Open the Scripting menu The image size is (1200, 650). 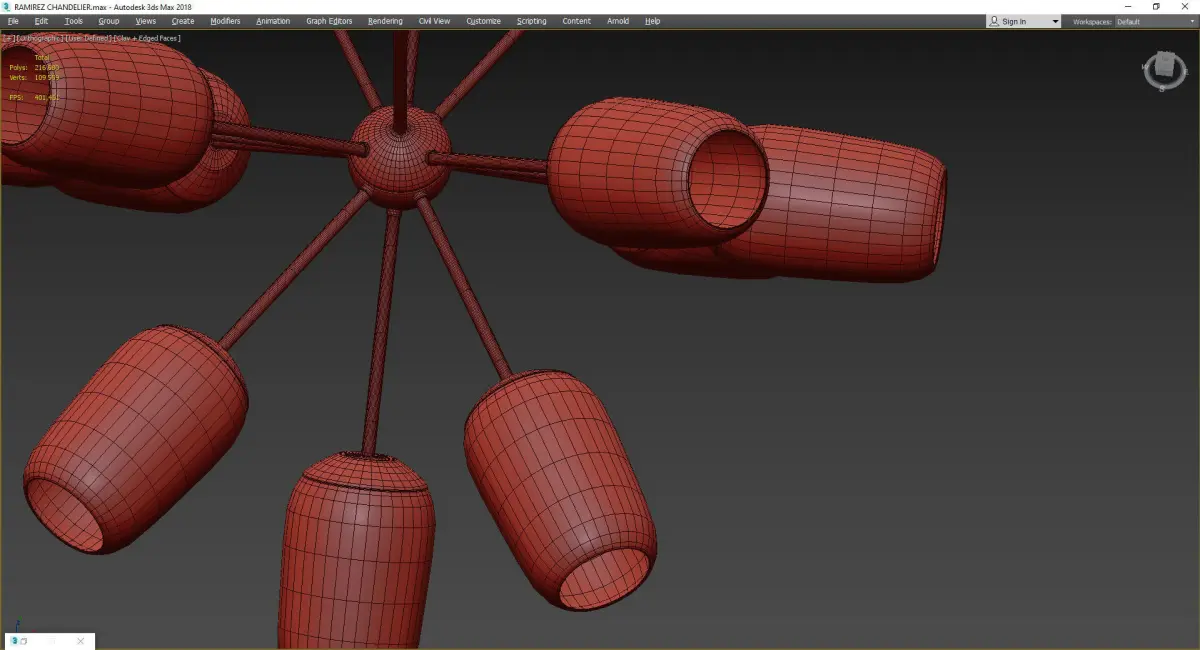click(x=531, y=21)
